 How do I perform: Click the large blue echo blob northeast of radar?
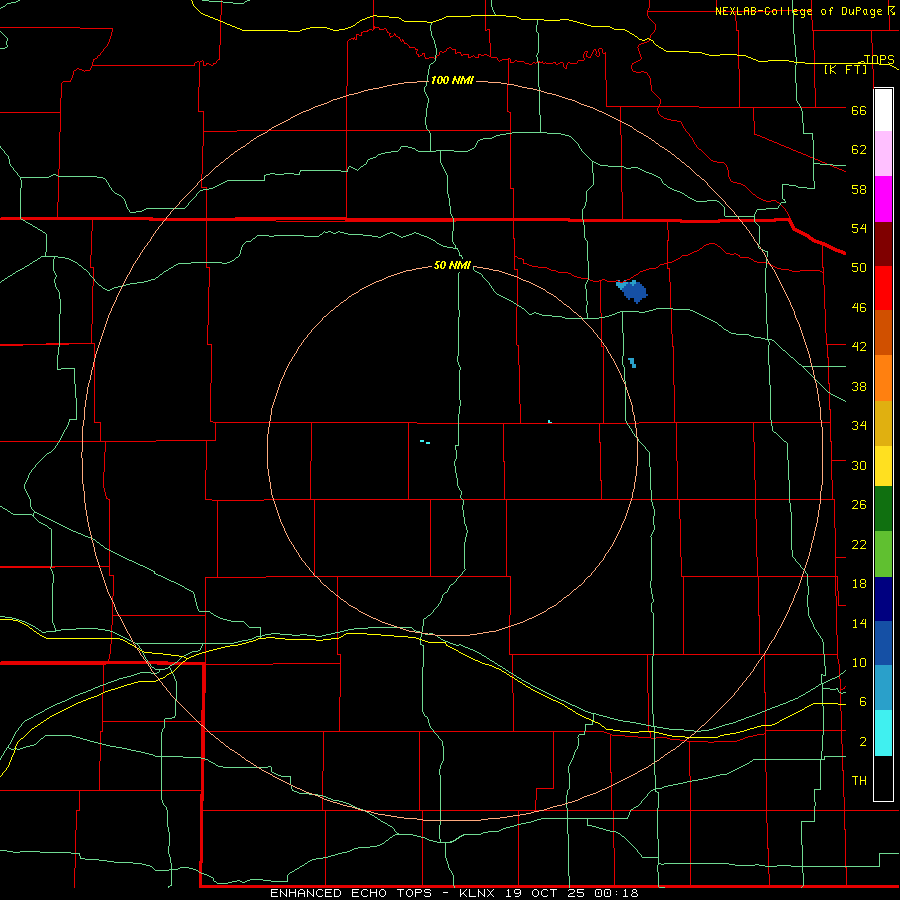point(633,291)
